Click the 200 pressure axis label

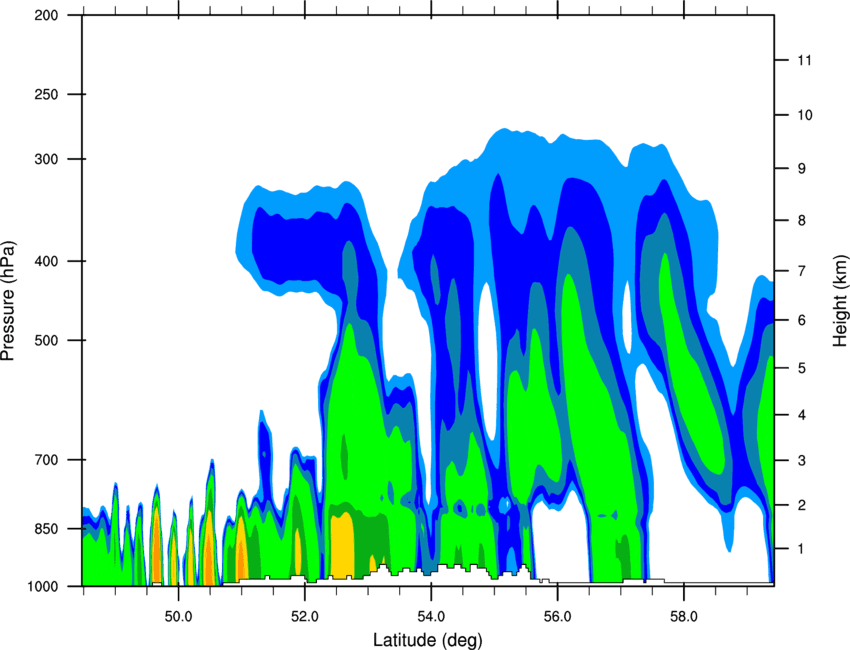tap(46, 15)
